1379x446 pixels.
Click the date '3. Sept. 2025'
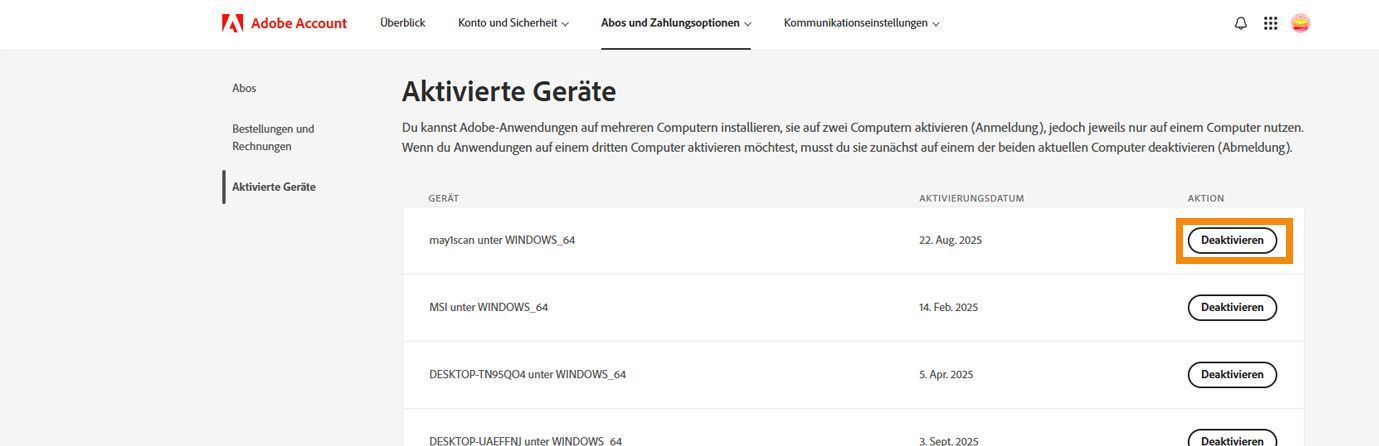[949, 441]
